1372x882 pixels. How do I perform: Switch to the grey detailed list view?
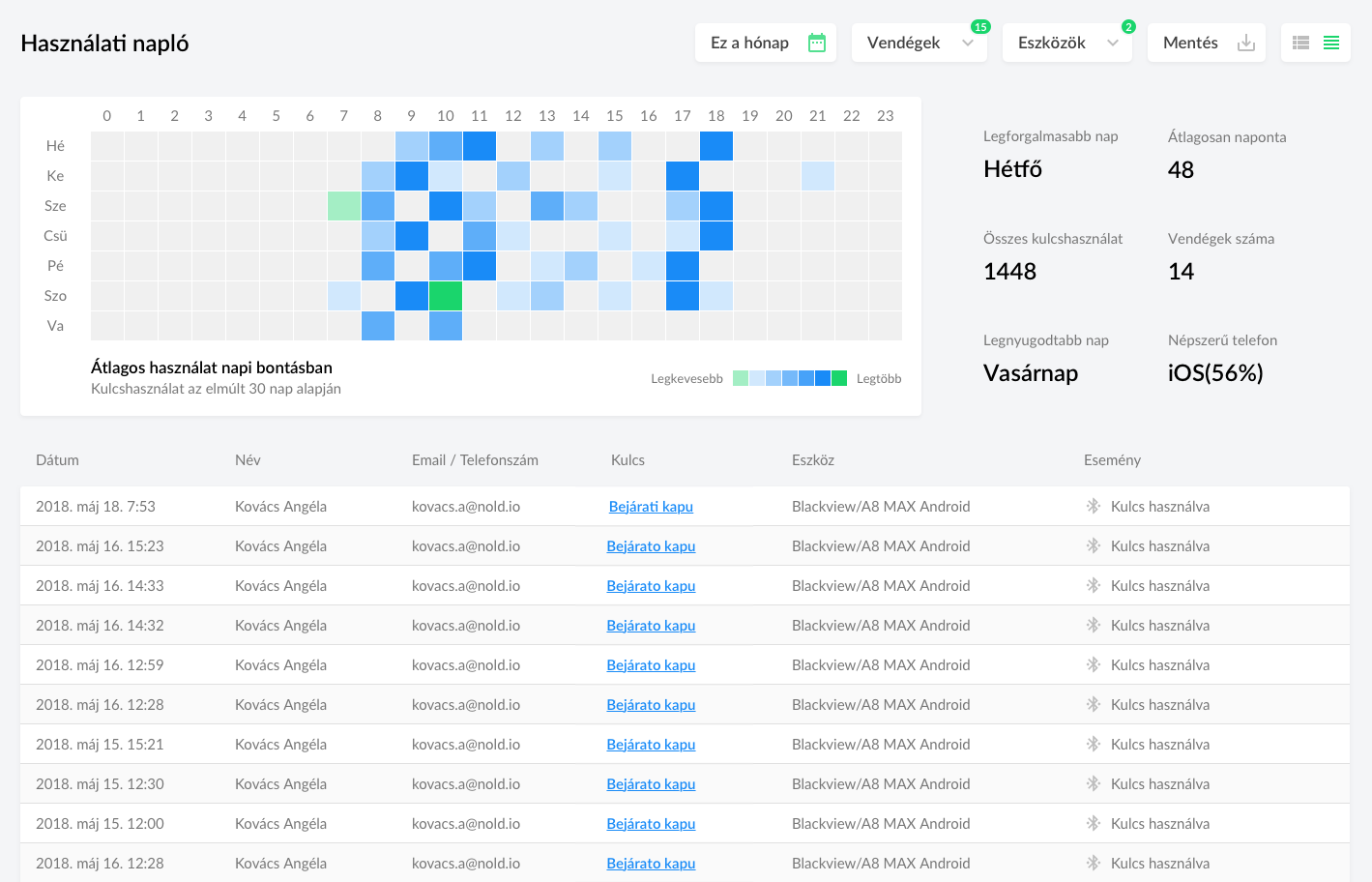coord(1300,43)
